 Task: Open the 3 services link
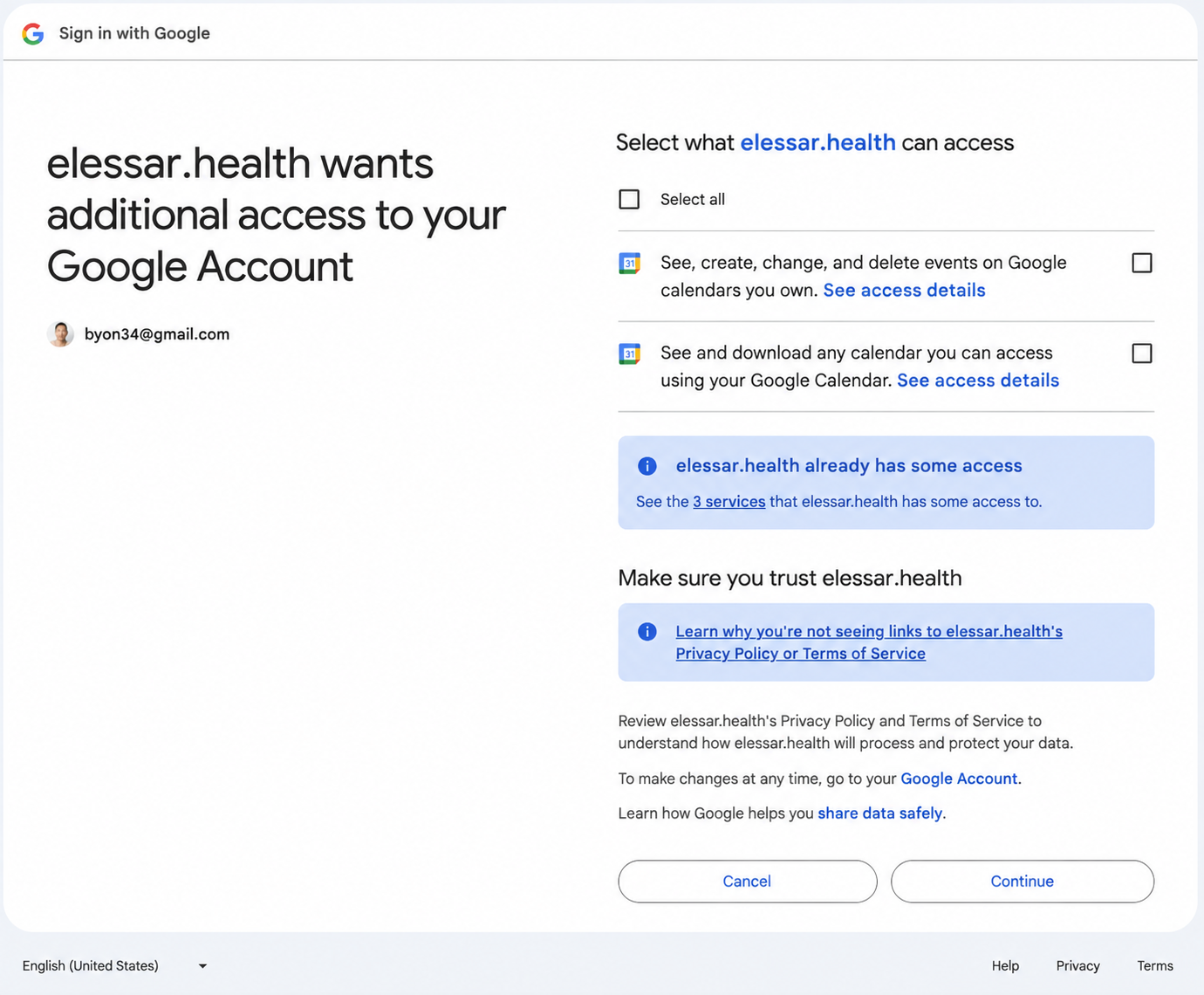(729, 502)
